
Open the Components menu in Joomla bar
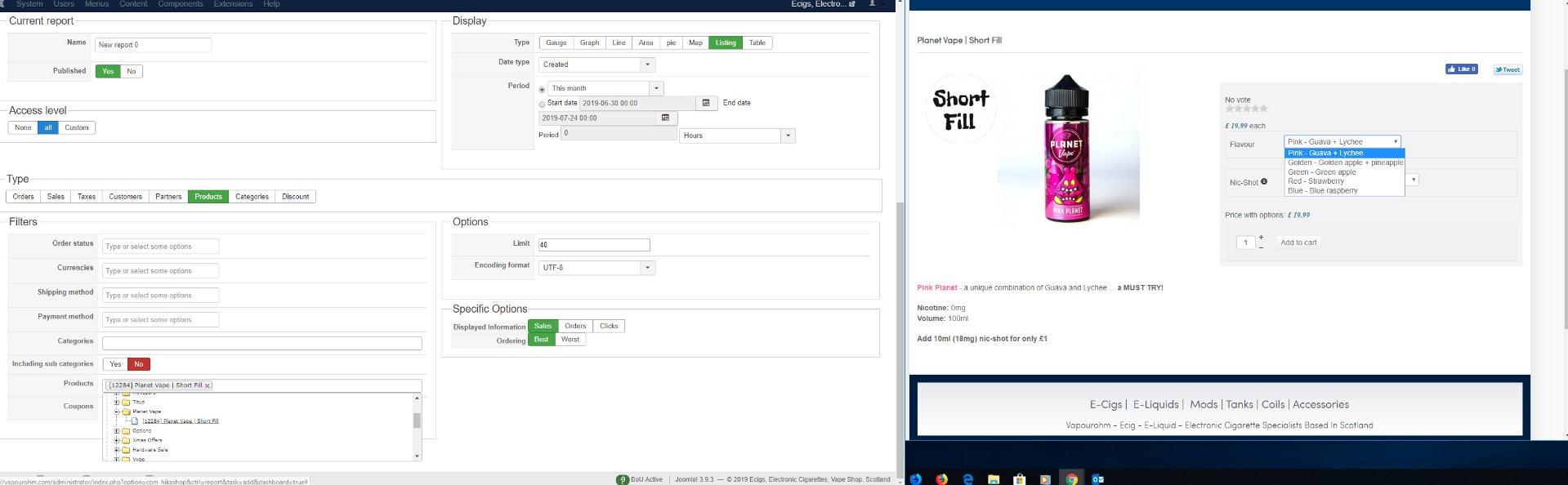coord(180,4)
